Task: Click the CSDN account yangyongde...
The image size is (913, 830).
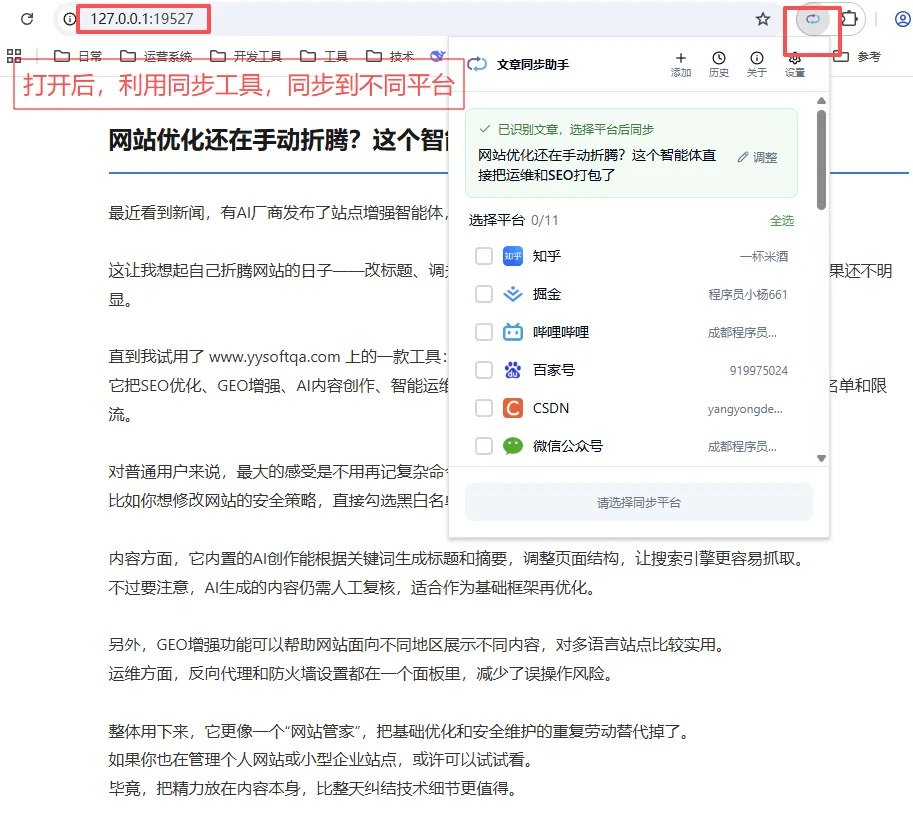Action: tap(745, 409)
